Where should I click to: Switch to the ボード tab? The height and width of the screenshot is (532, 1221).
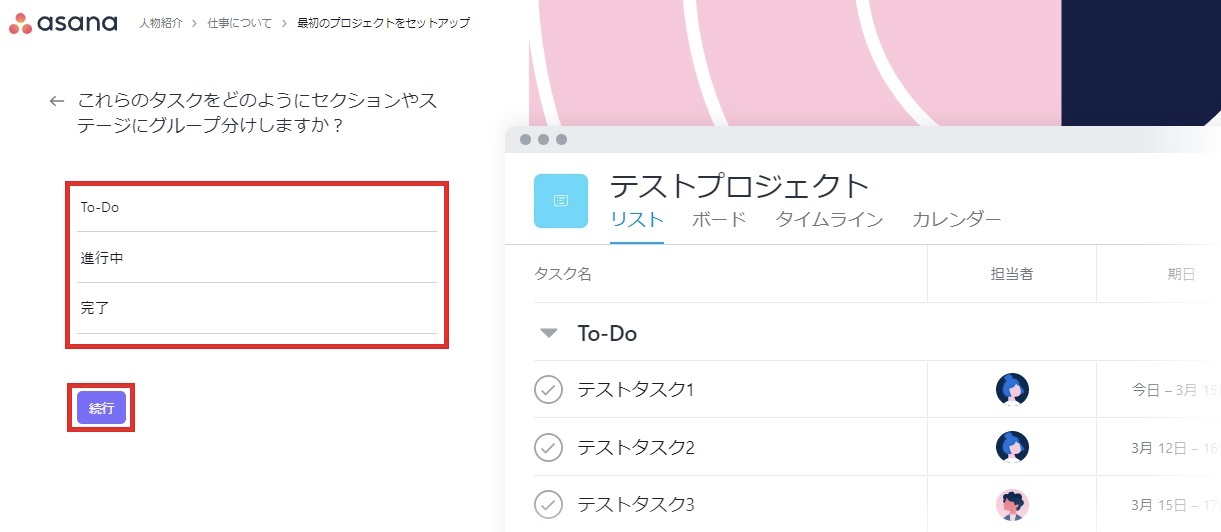[x=719, y=220]
